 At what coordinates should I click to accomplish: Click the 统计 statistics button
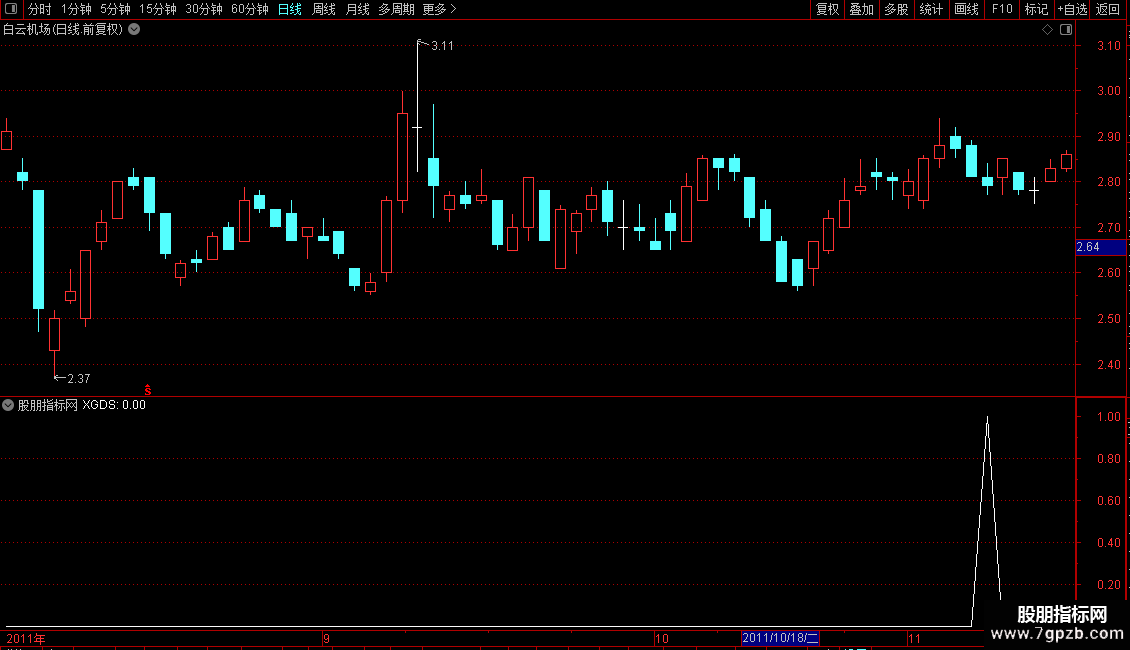pos(931,9)
